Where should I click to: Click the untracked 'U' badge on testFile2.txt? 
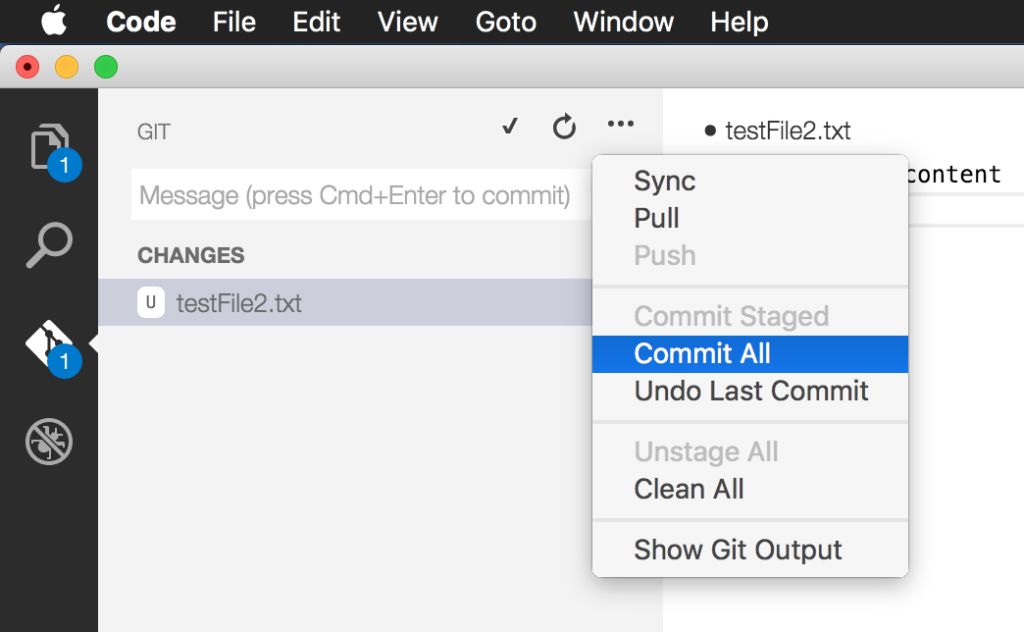(x=150, y=302)
